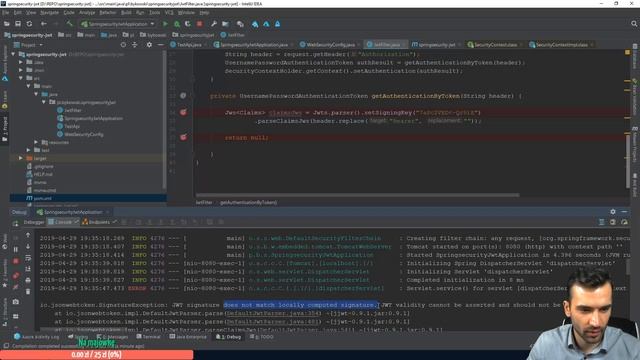The image size is (640, 360).
Task: Select JwtFilter class in project tree
Action: pyautogui.click(x=69, y=110)
